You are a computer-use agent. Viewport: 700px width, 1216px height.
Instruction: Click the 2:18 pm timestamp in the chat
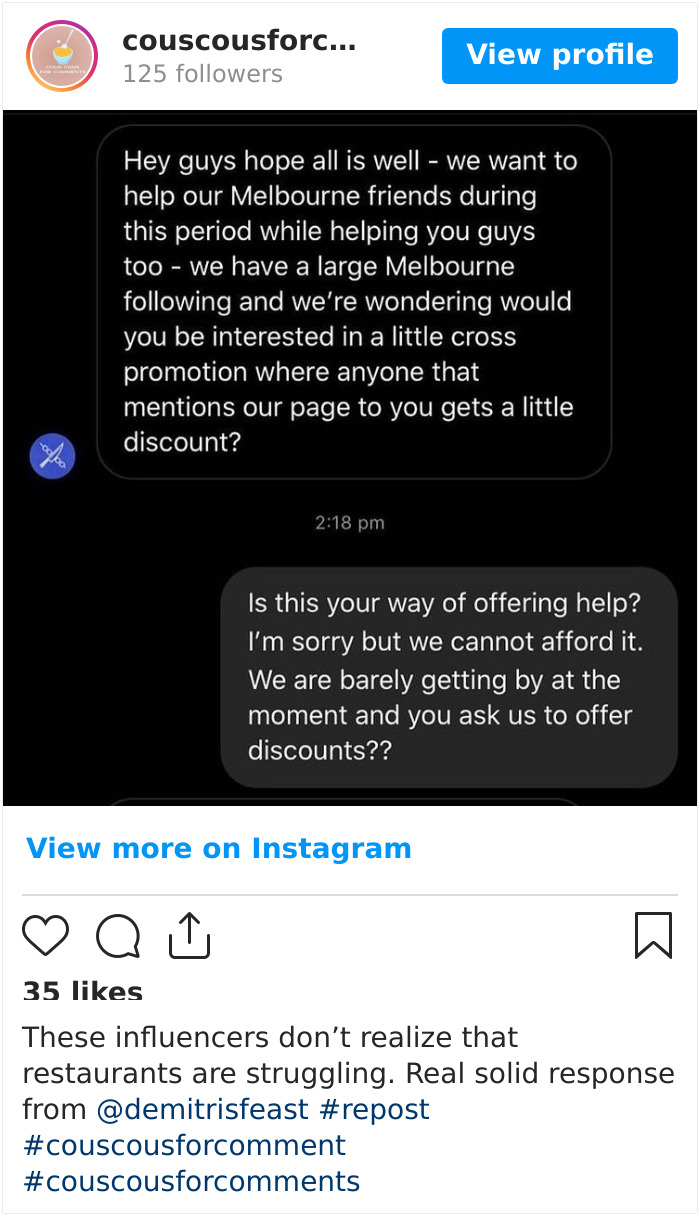(348, 522)
